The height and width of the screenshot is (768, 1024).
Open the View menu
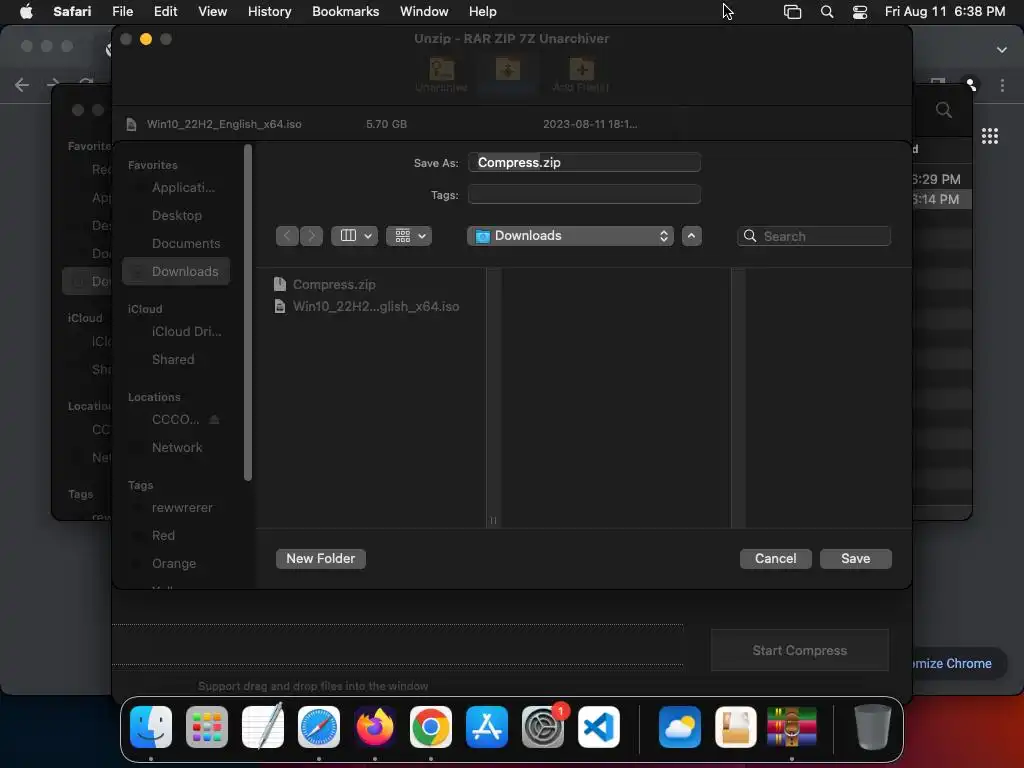pos(212,12)
